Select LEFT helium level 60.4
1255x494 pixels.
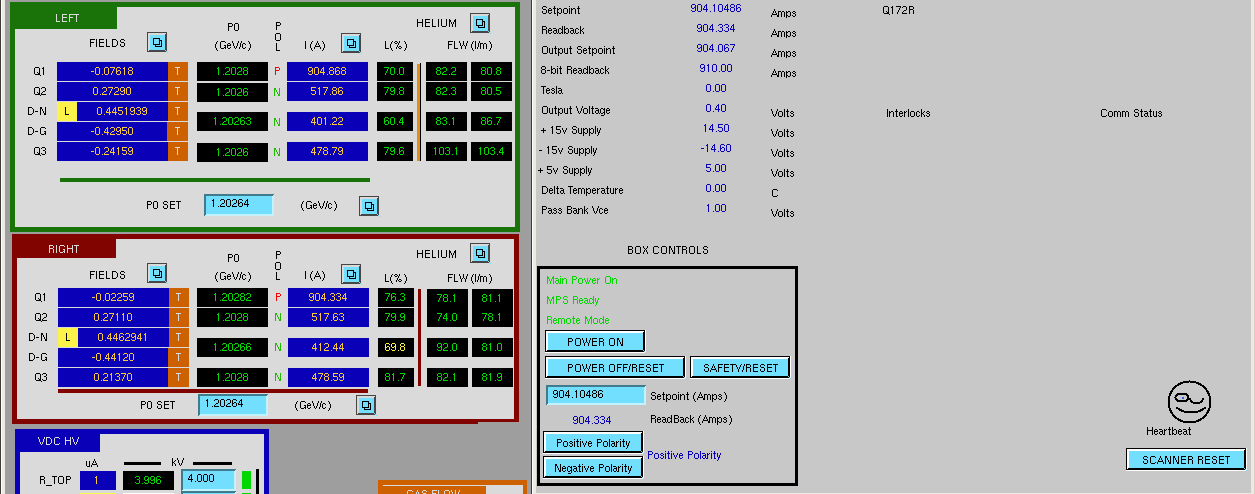click(x=394, y=121)
